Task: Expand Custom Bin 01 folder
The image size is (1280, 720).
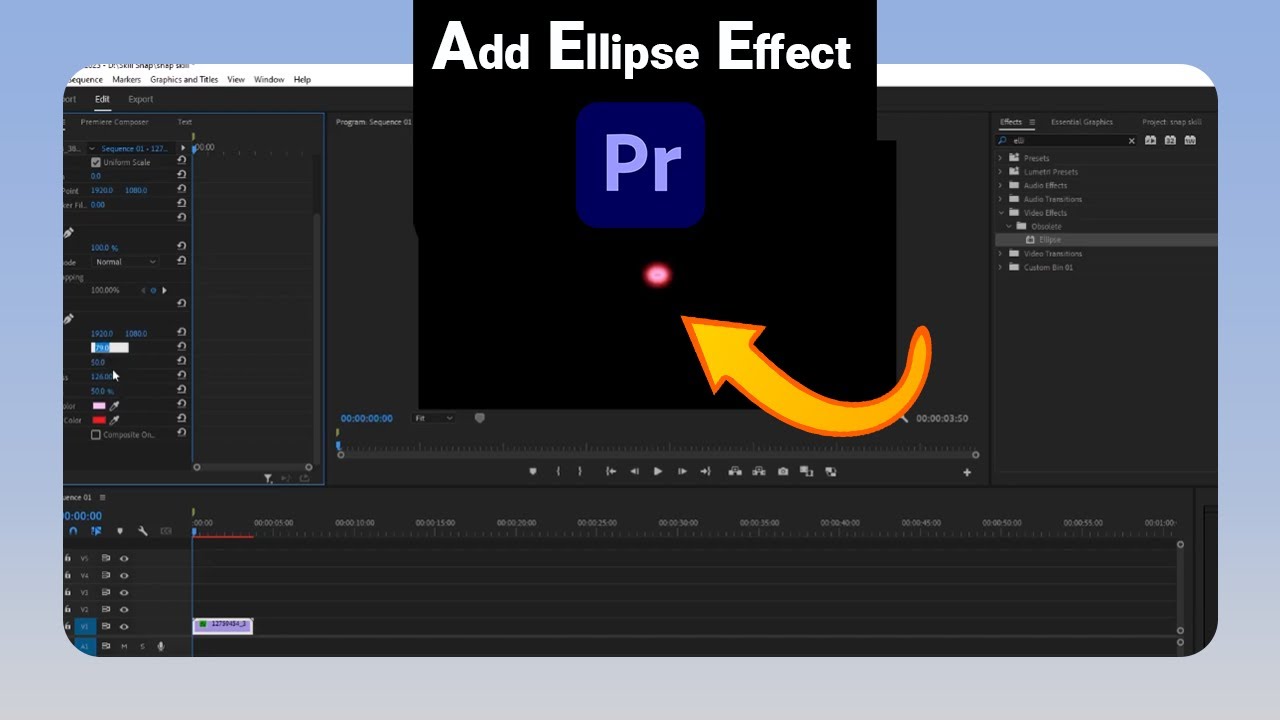Action: (1000, 267)
